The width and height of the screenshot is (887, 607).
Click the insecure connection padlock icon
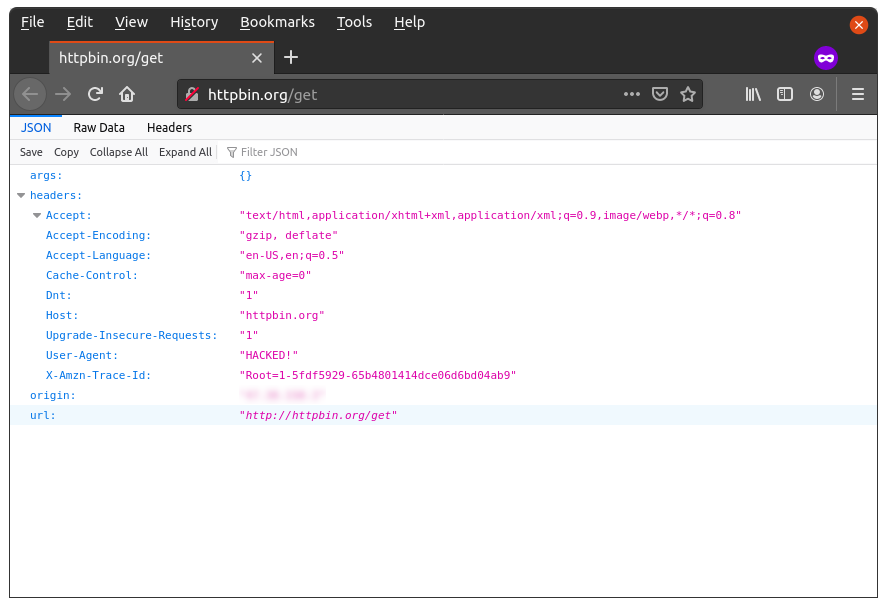(x=192, y=94)
